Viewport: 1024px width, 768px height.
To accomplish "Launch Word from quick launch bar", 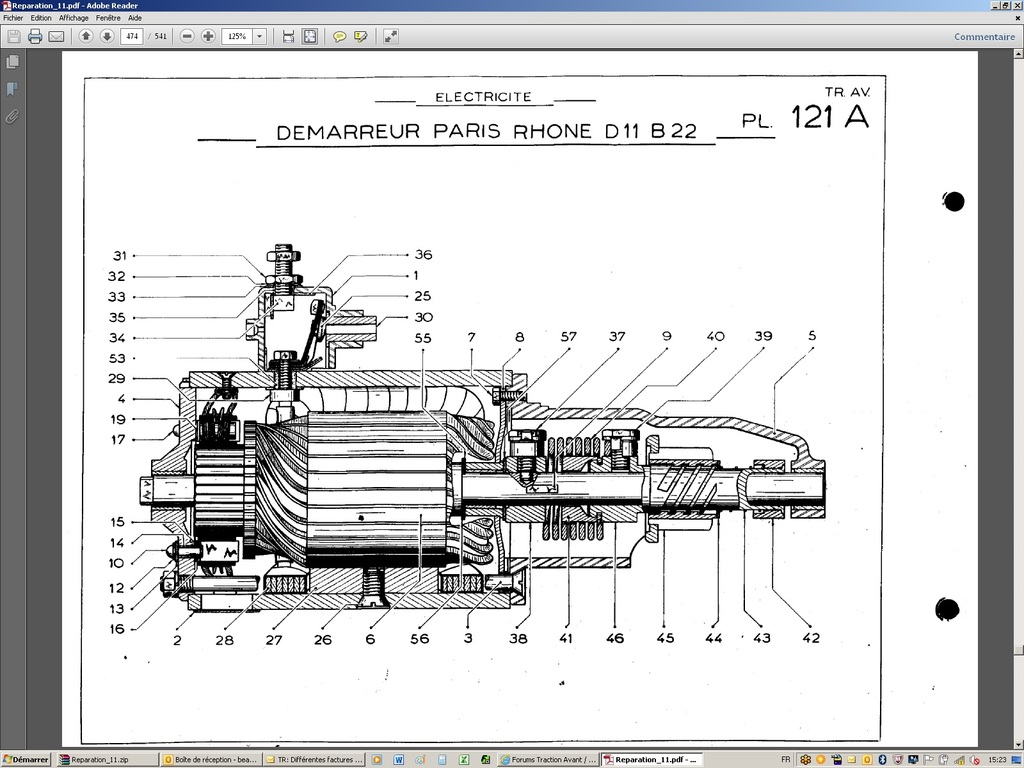I will tap(398, 760).
